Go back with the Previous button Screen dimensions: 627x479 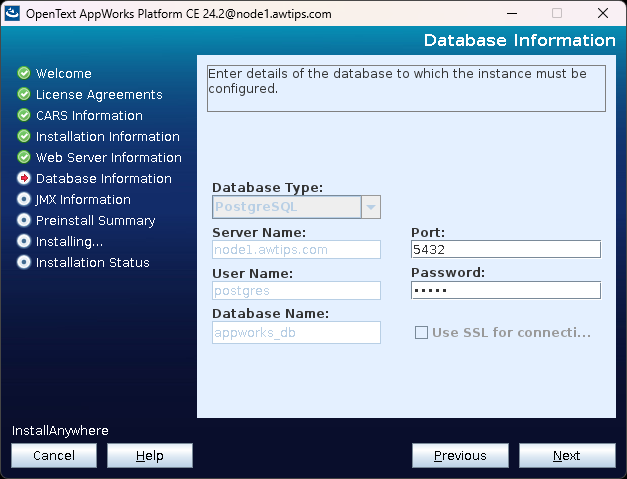point(460,456)
